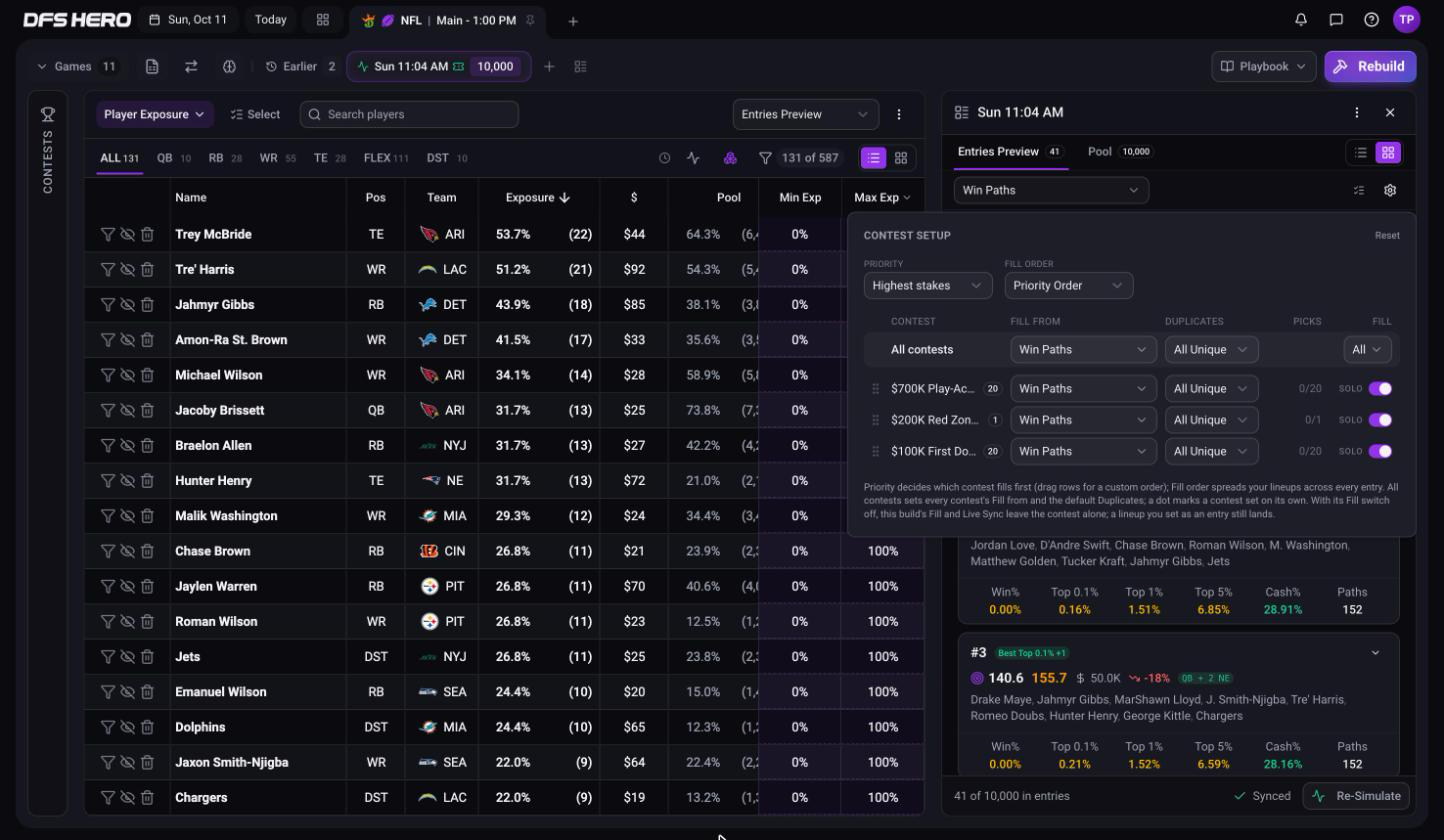Click the Rebuild button
1444x840 pixels.
[x=1370, y=66]
